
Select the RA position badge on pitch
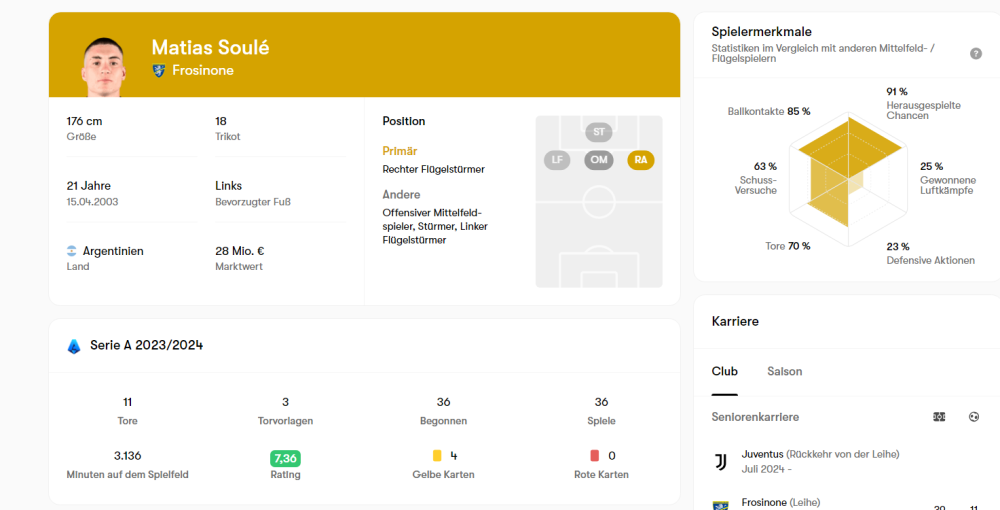point(640,160)
